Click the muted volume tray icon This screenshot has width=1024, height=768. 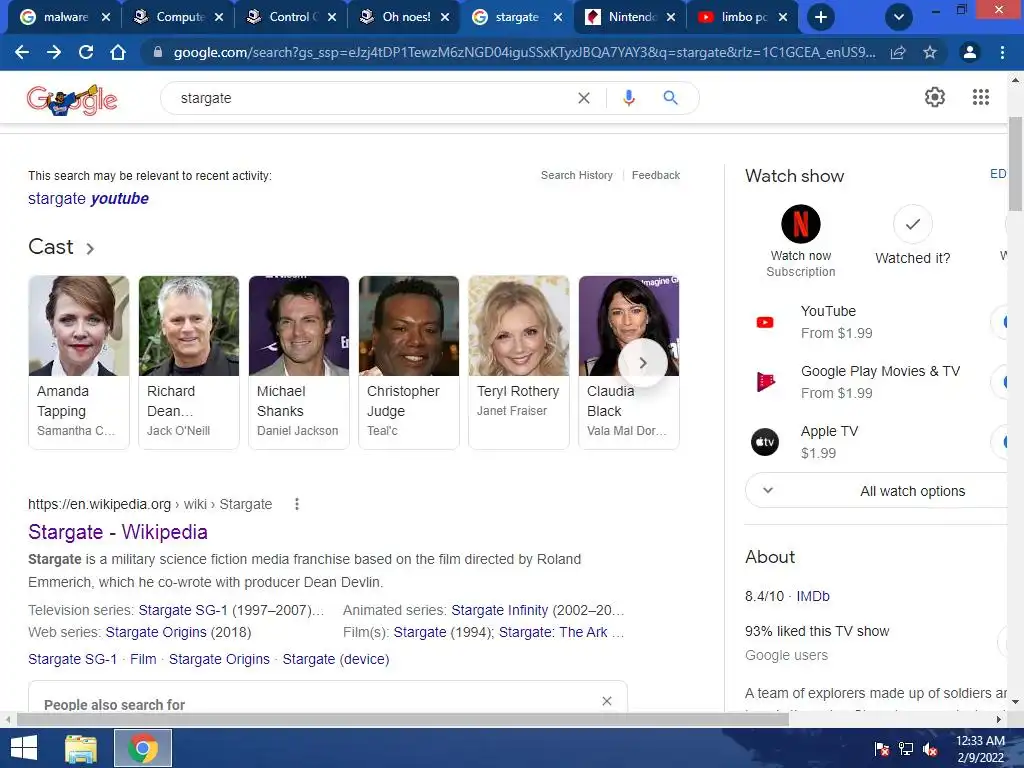[x=930, y=749]
